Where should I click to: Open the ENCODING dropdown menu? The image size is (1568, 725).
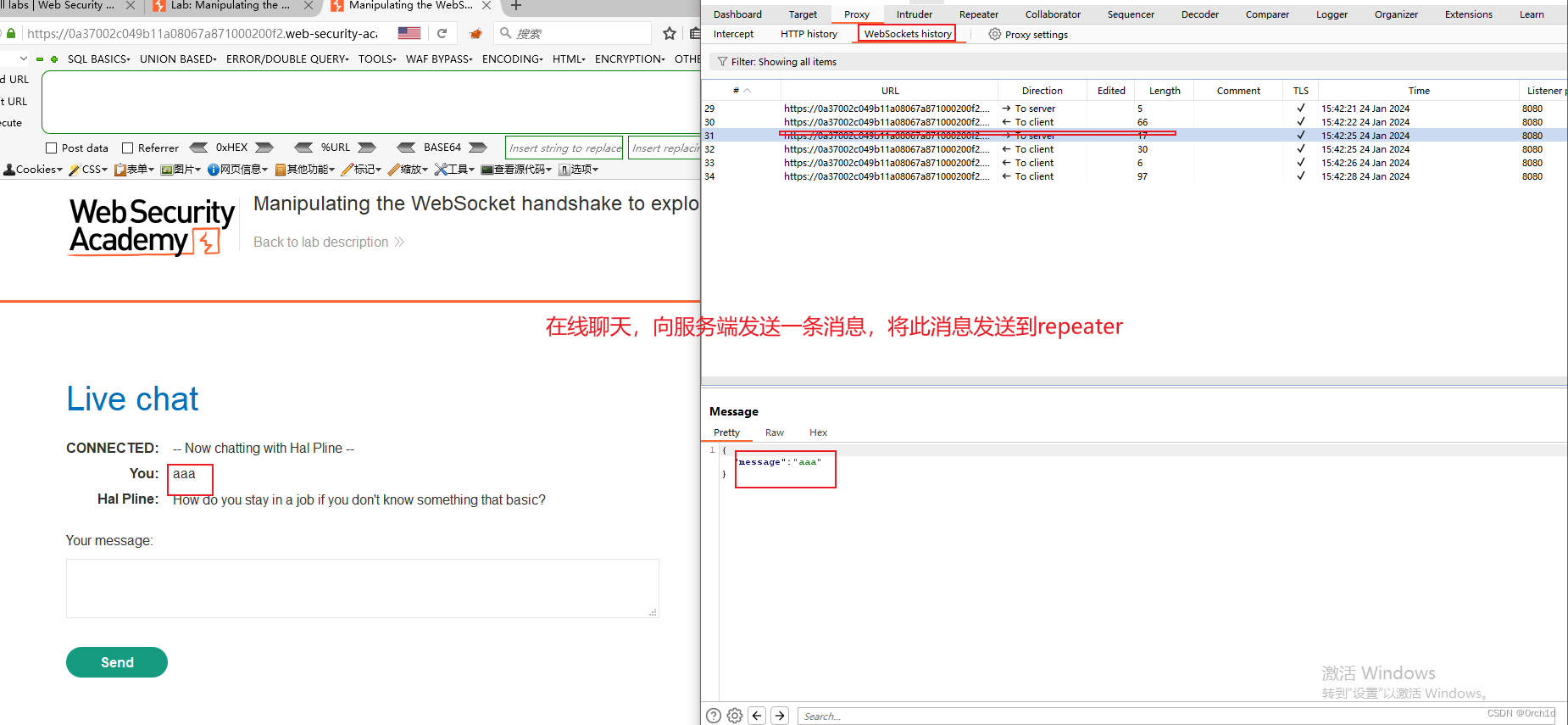click(513, 59)
